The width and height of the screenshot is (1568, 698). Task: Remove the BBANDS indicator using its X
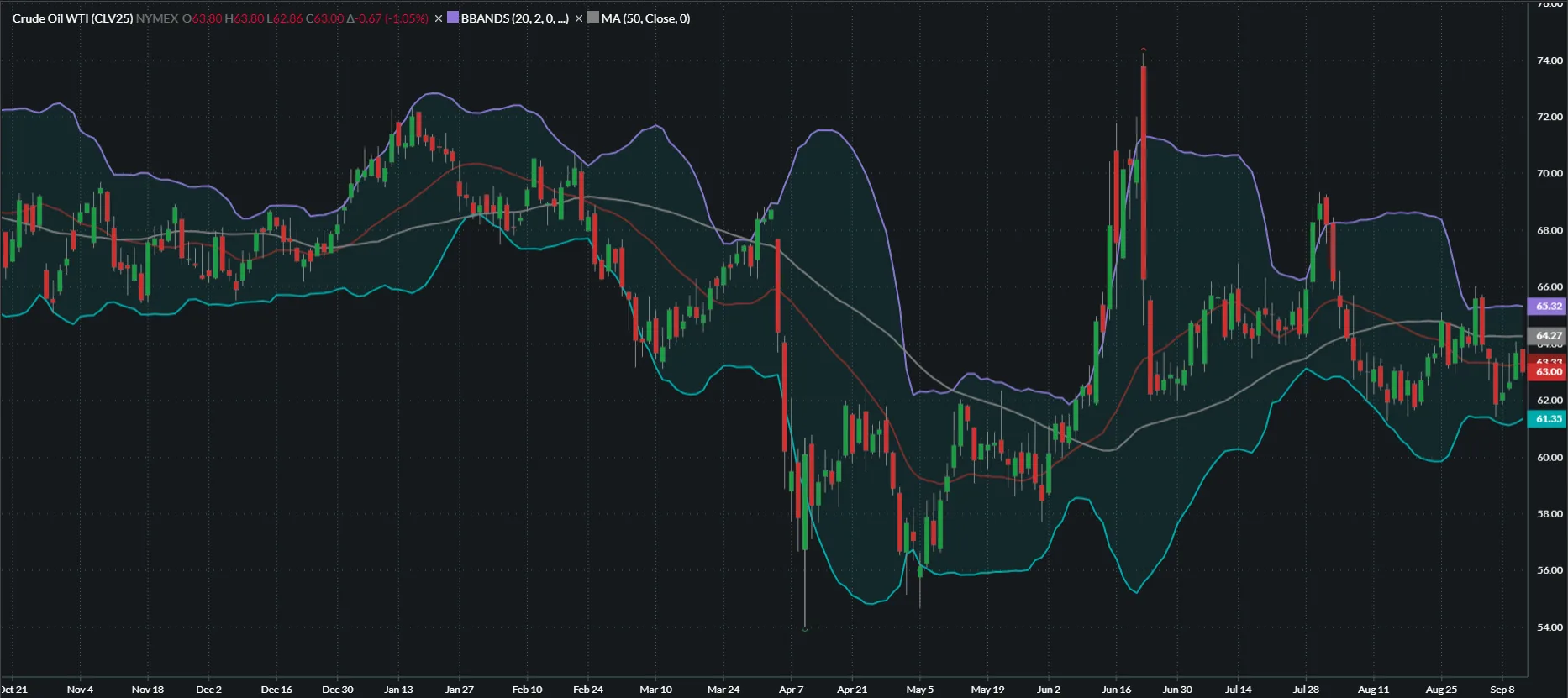438,18
